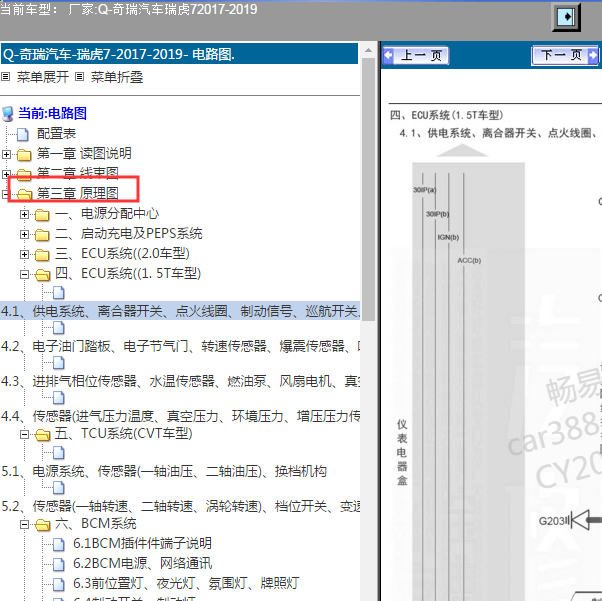Viewport: 602px width, 601px height.
Task: Open 4.4、传感器(进气压力温度 diagram
Action: coord(180,416)
